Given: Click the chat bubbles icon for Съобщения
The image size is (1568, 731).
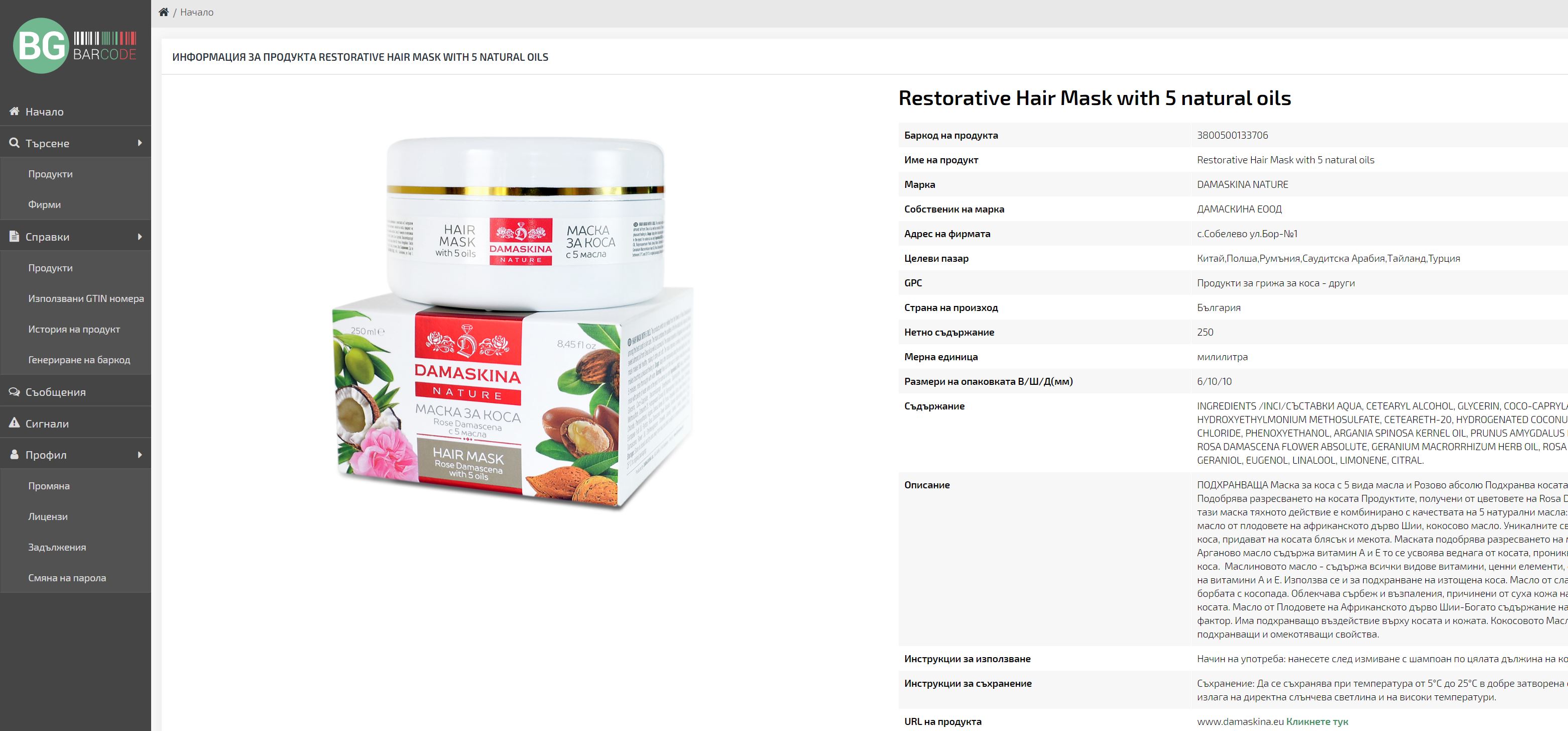Looking at the screenshot, I should pos(15,392).
